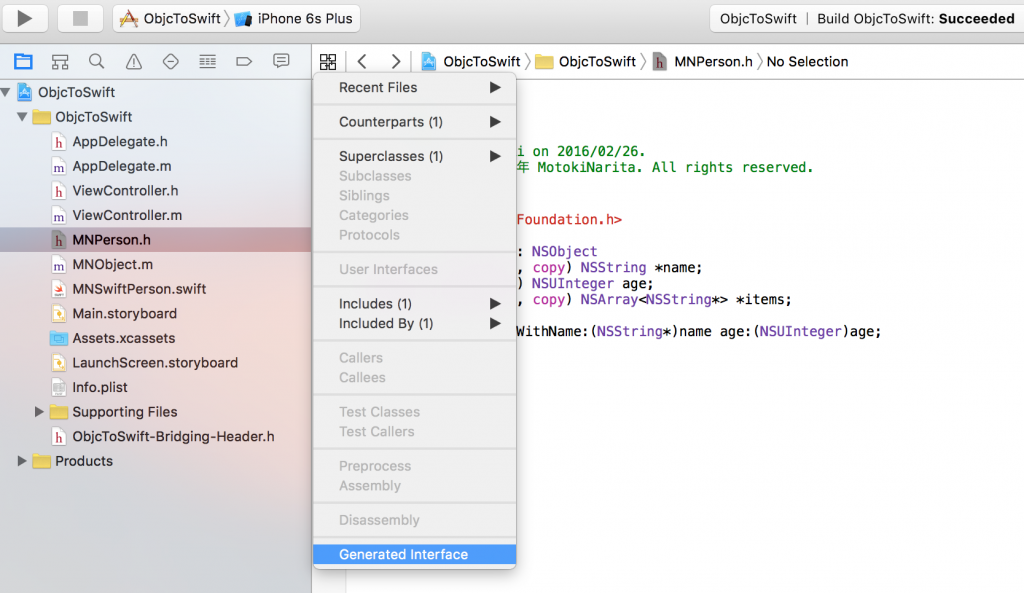Click the related items grid icon
The height and width of the screenshot is (593, 1024).
point(328,61)
